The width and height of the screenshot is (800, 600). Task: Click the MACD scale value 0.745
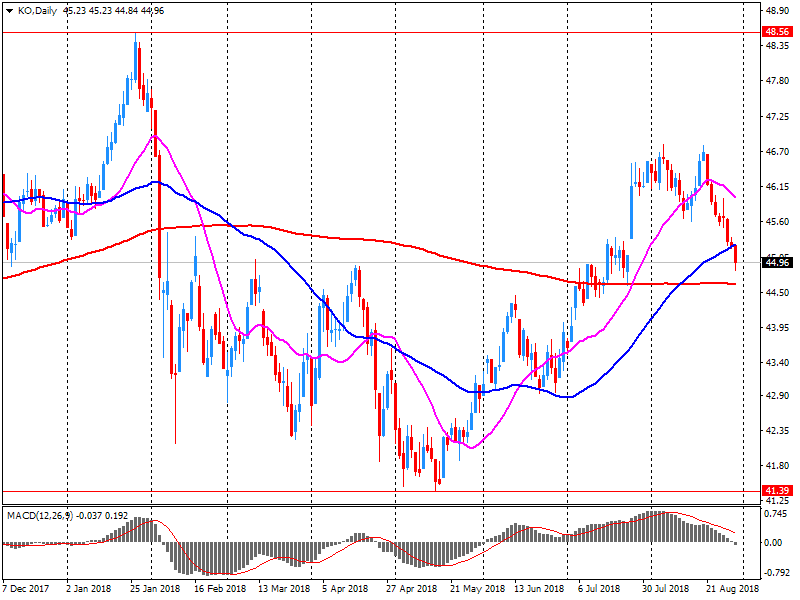775,514
